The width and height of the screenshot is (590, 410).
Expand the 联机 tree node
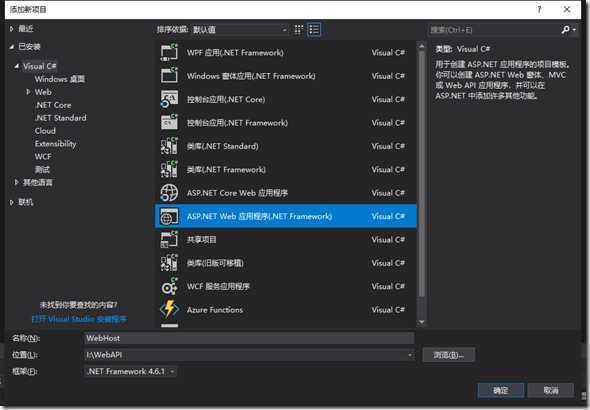(12, 202)
